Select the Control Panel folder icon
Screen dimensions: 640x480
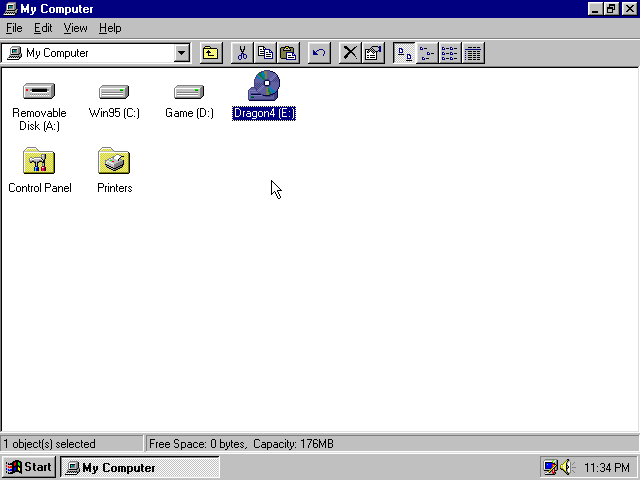[x=39, y=160]
